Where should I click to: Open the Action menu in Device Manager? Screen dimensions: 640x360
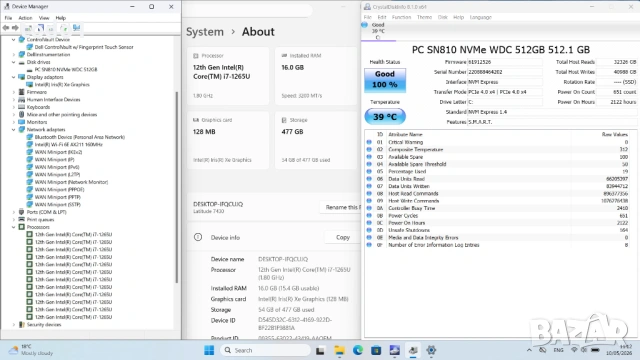[25, 18]
